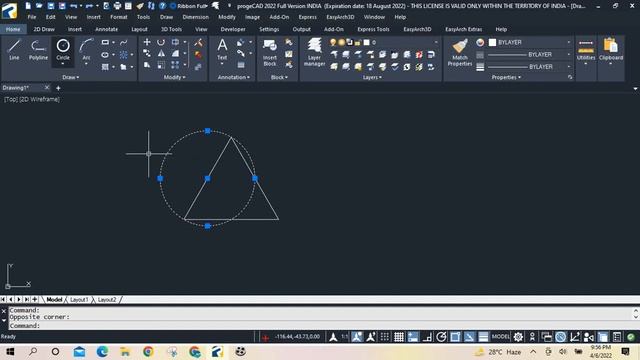This screenshot has height=360, width=640.
Task: Expand the Properties panel
Action: pyautogui.click(x=506, y=77)
